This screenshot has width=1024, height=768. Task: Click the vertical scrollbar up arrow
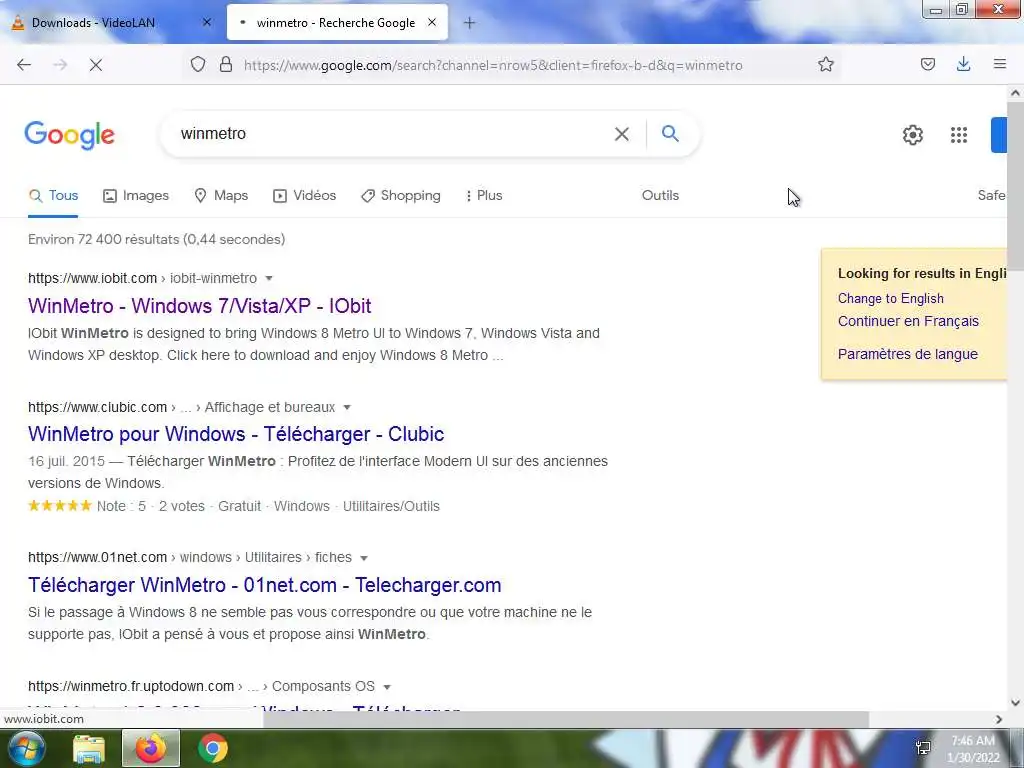(1015, 93)
